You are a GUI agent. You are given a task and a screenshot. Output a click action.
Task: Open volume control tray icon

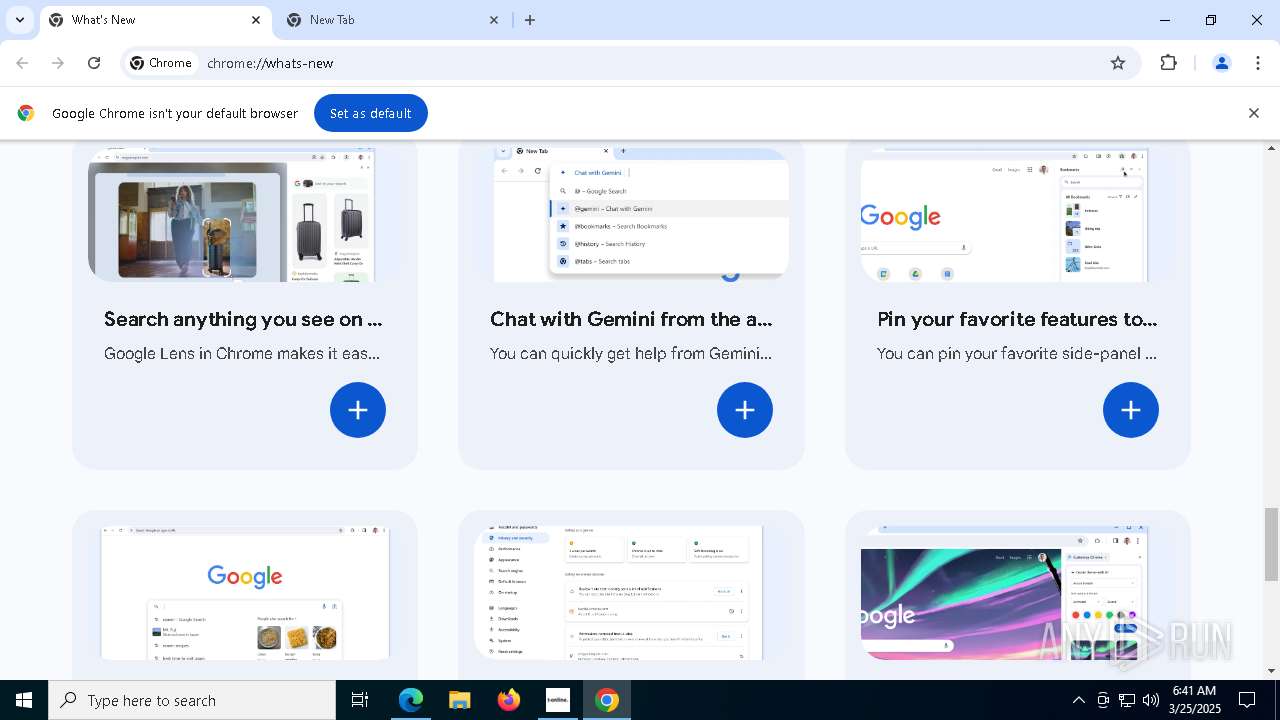[1151, 700]
